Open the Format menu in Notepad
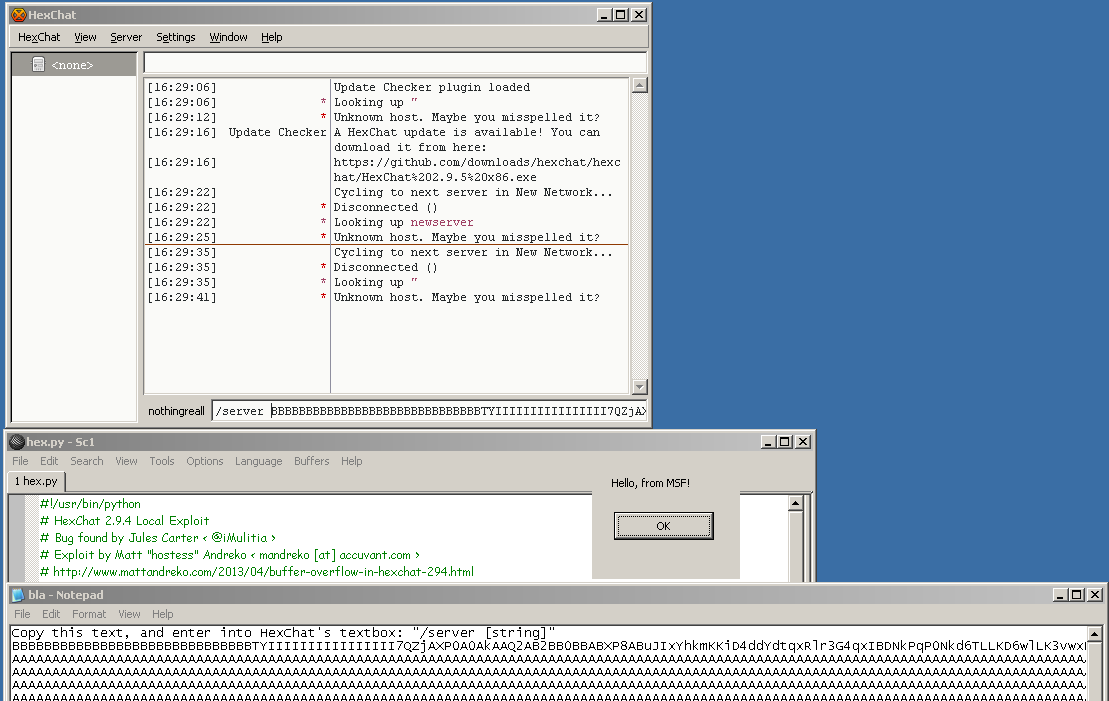This screenshot has height=701, width=1109. click(x=89, y=614)
